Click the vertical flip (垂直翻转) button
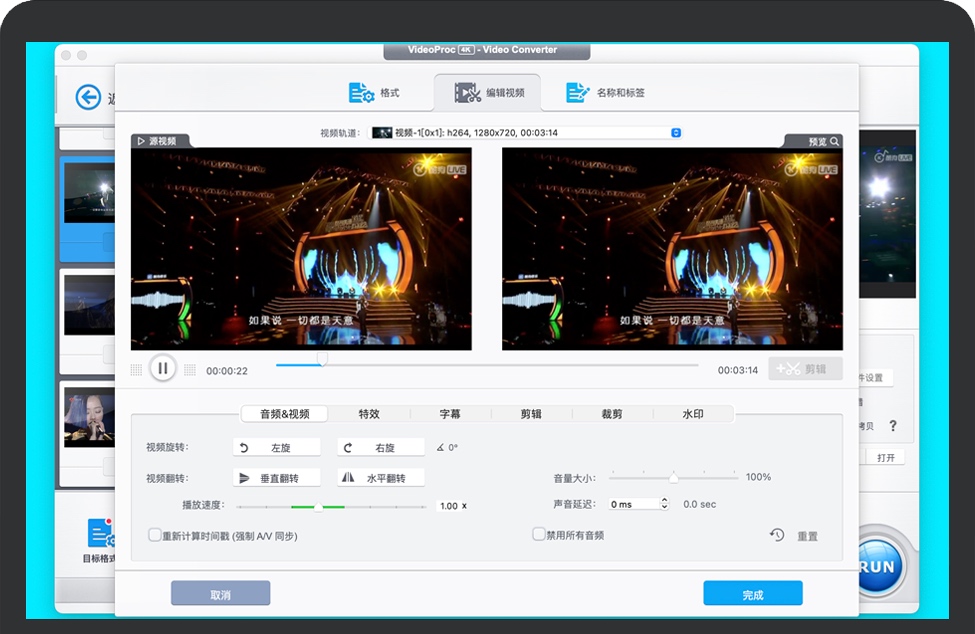The height and width of the screenshot is (634, 975). [277, 478]
